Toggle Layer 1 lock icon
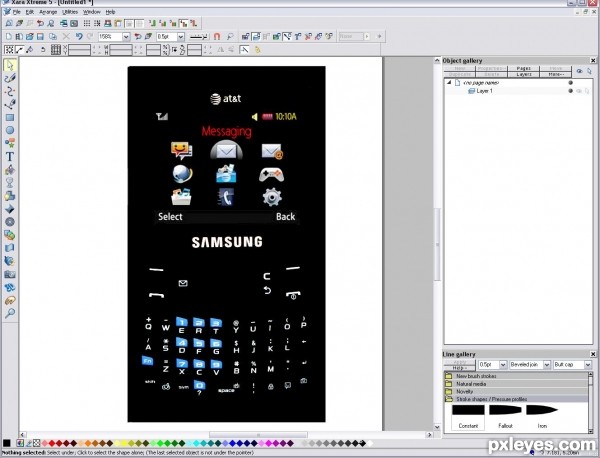Viewport: 600px width, 458px height. coord(587,91)
